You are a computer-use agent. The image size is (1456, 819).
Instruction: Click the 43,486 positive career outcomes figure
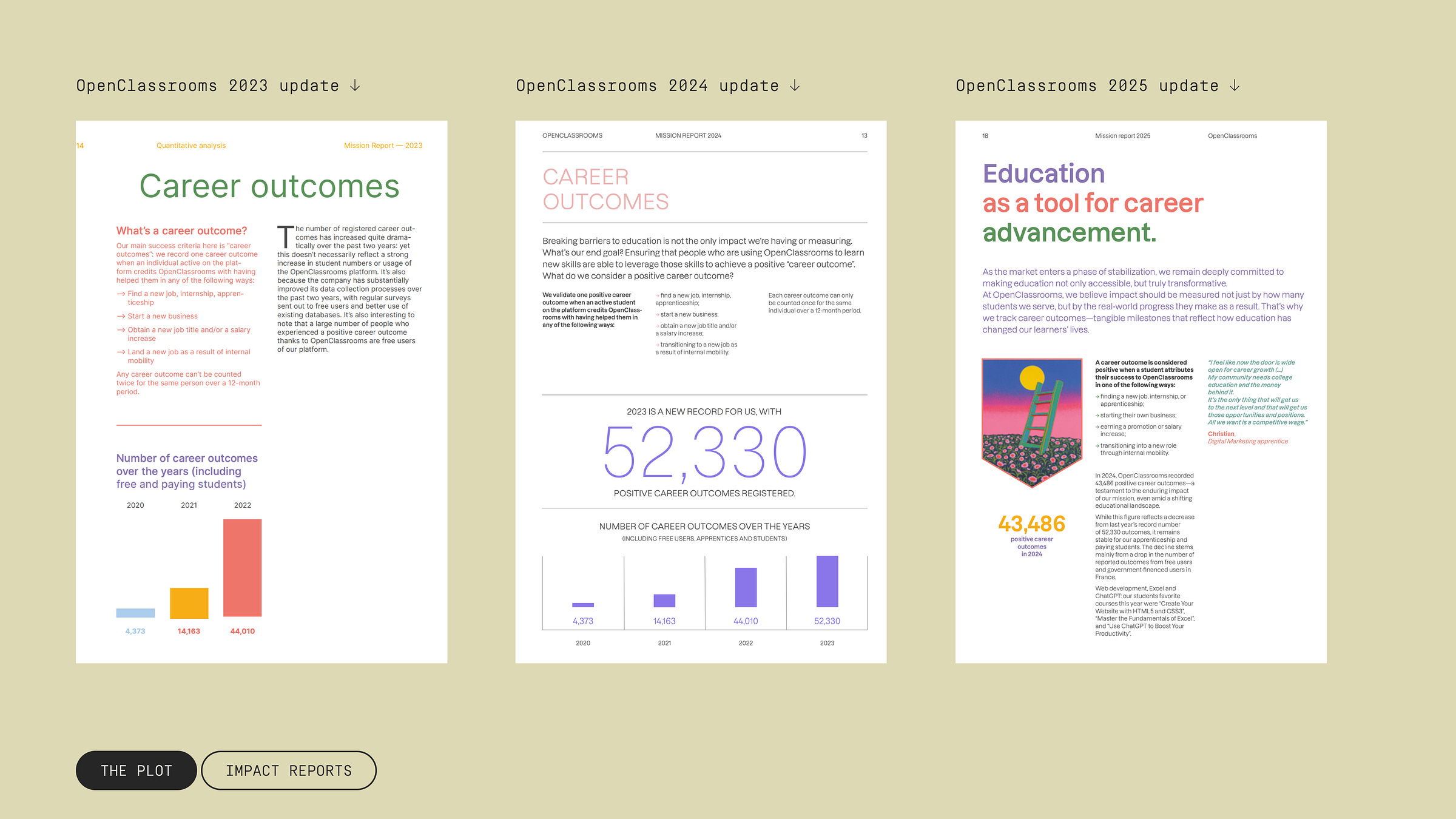[x=1031, y=524]
